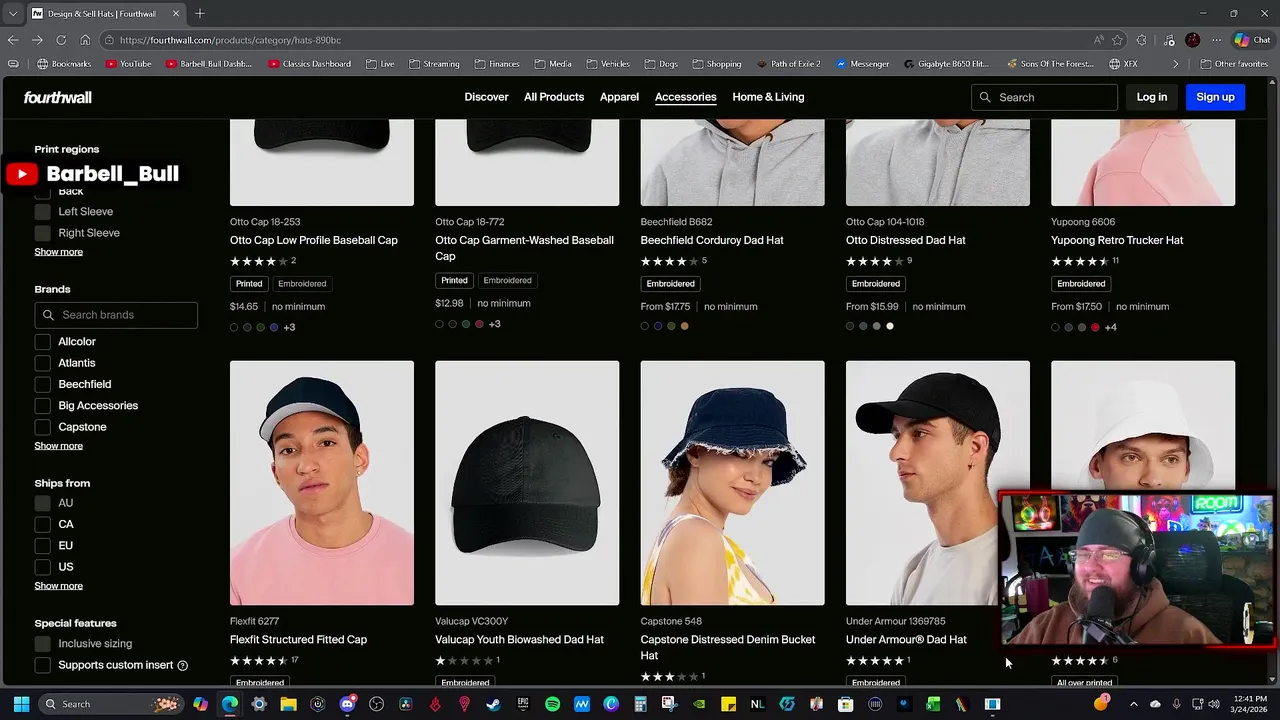Screen dimensions: 1280x720
Task: Switch to Design & Sell Hats tab
Action: (x=105, y=13)
